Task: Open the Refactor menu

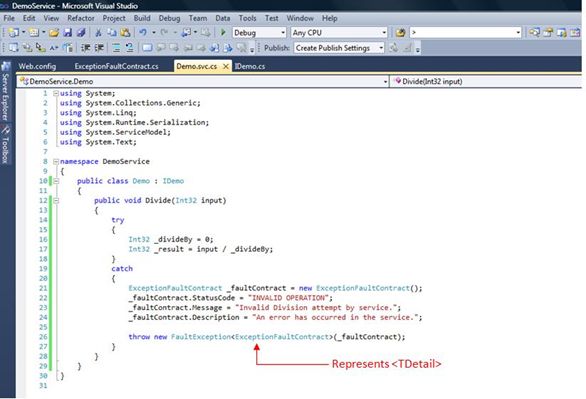Action: coord(81,18)
